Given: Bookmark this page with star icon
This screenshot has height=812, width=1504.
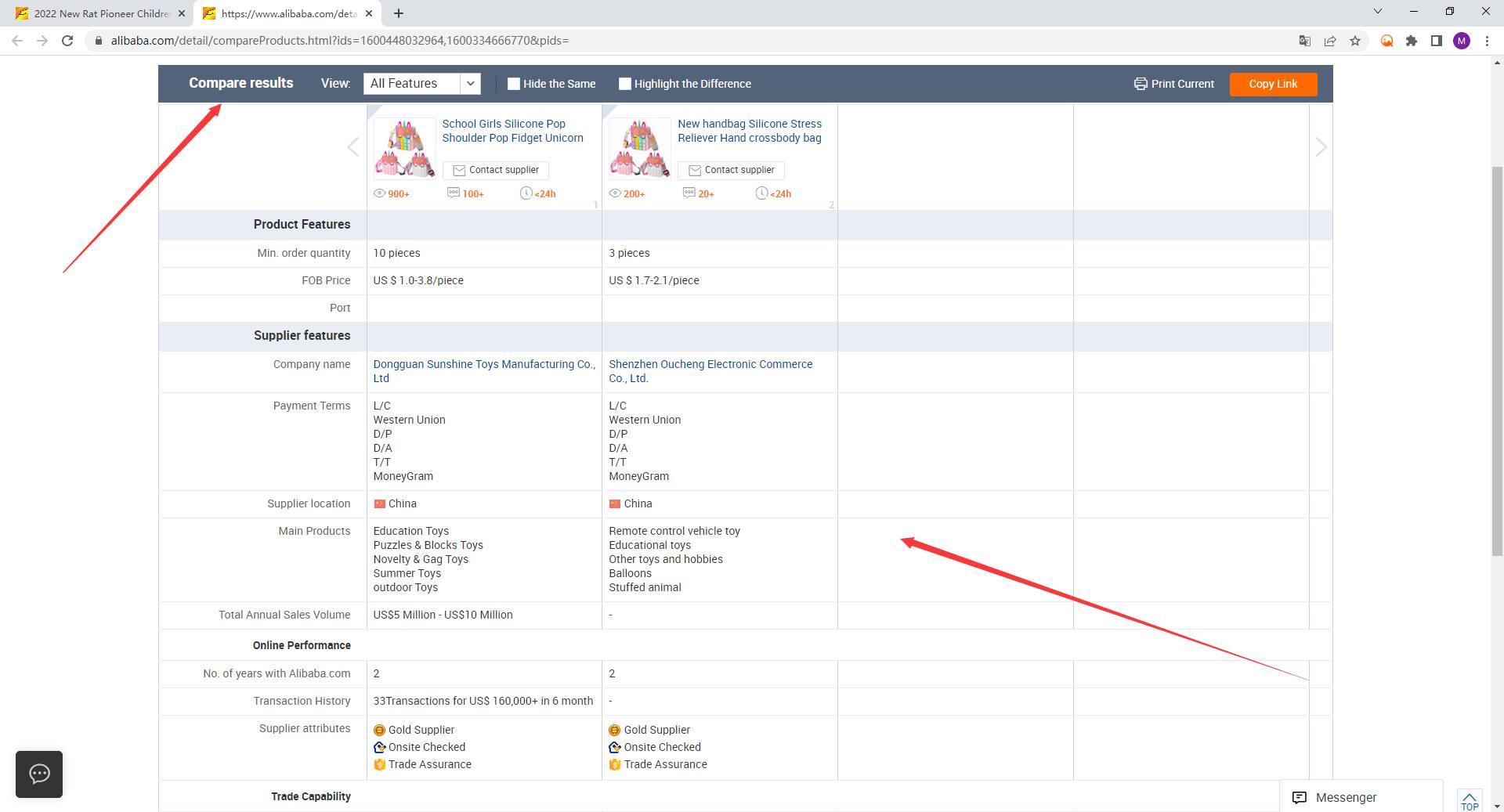Looking at the screenshot, I should tap(1355, 41).
